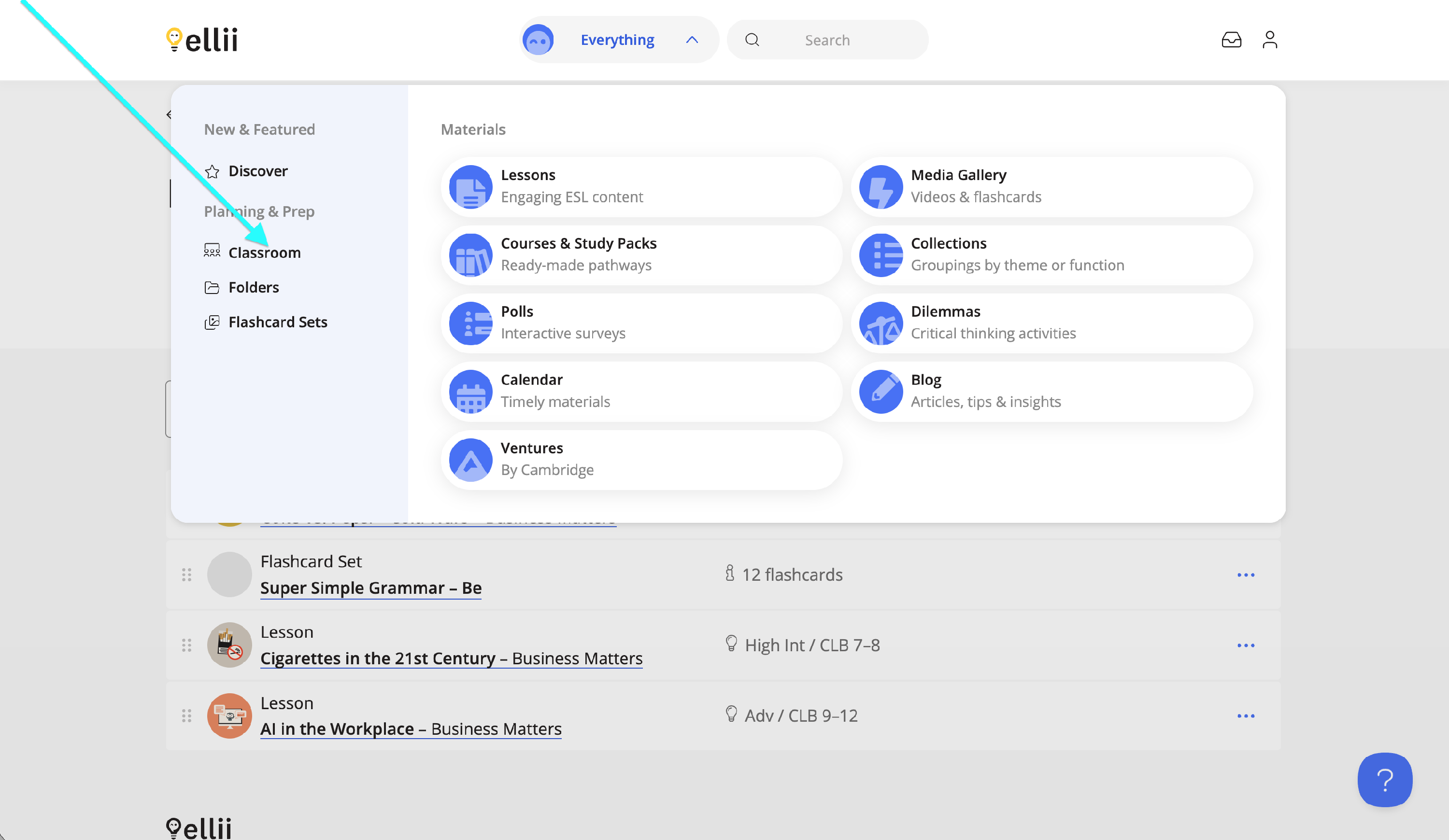
Task: Click the user account profile icon
Action: [x=1270, y=40]
